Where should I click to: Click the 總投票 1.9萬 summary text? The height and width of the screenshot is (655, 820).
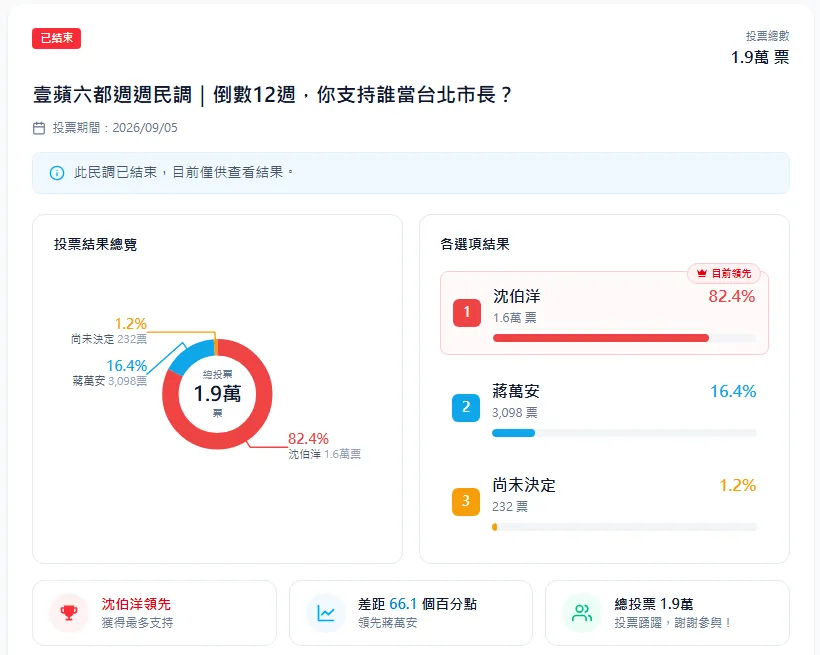click(654, 604)
